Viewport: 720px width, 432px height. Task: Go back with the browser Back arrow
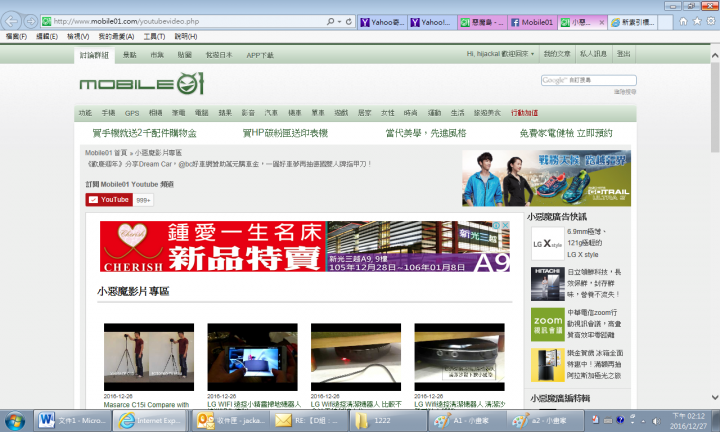pyautogui.click(x=11, y=21)
